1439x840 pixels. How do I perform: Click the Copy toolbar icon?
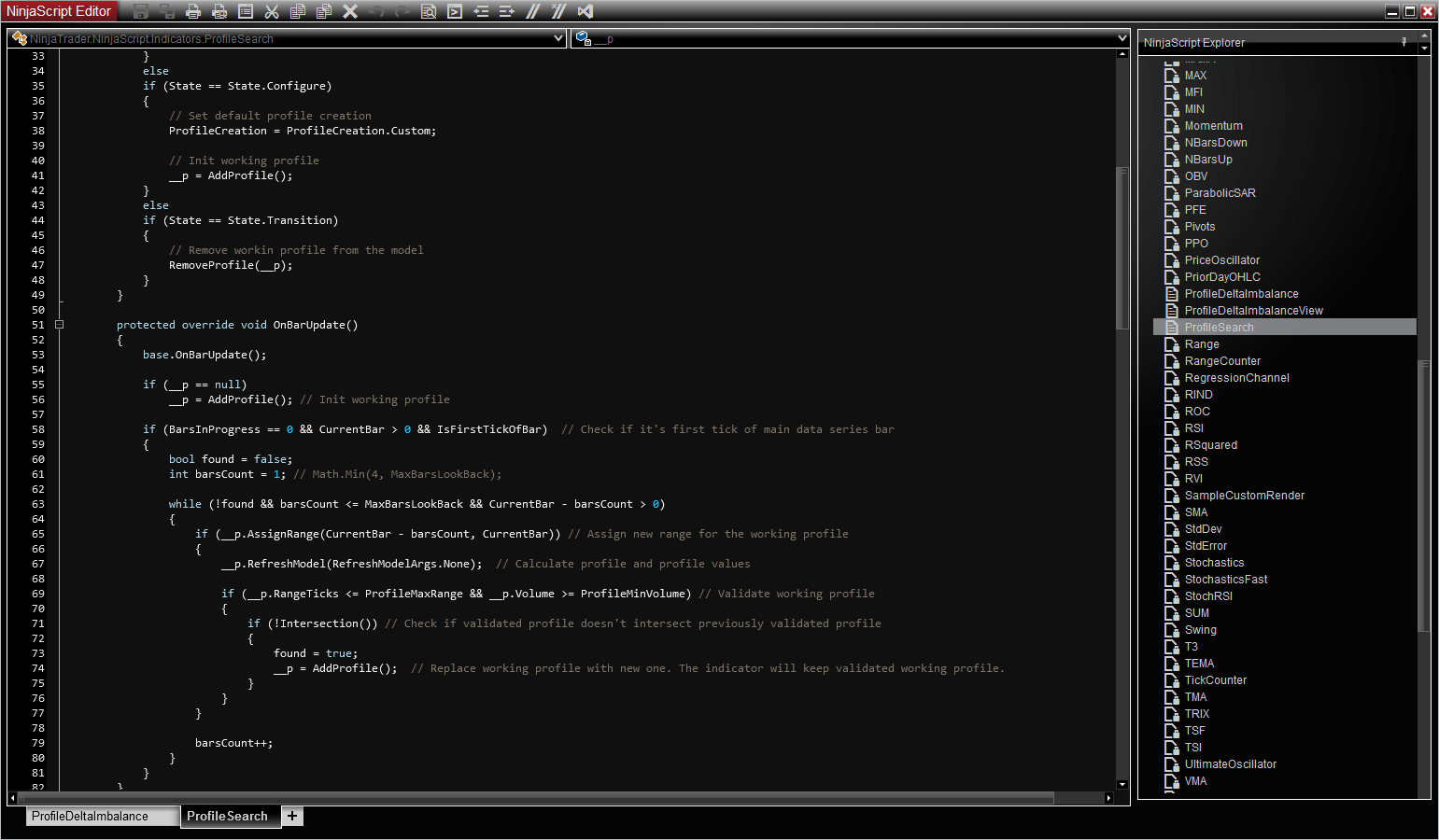(298, 11)
